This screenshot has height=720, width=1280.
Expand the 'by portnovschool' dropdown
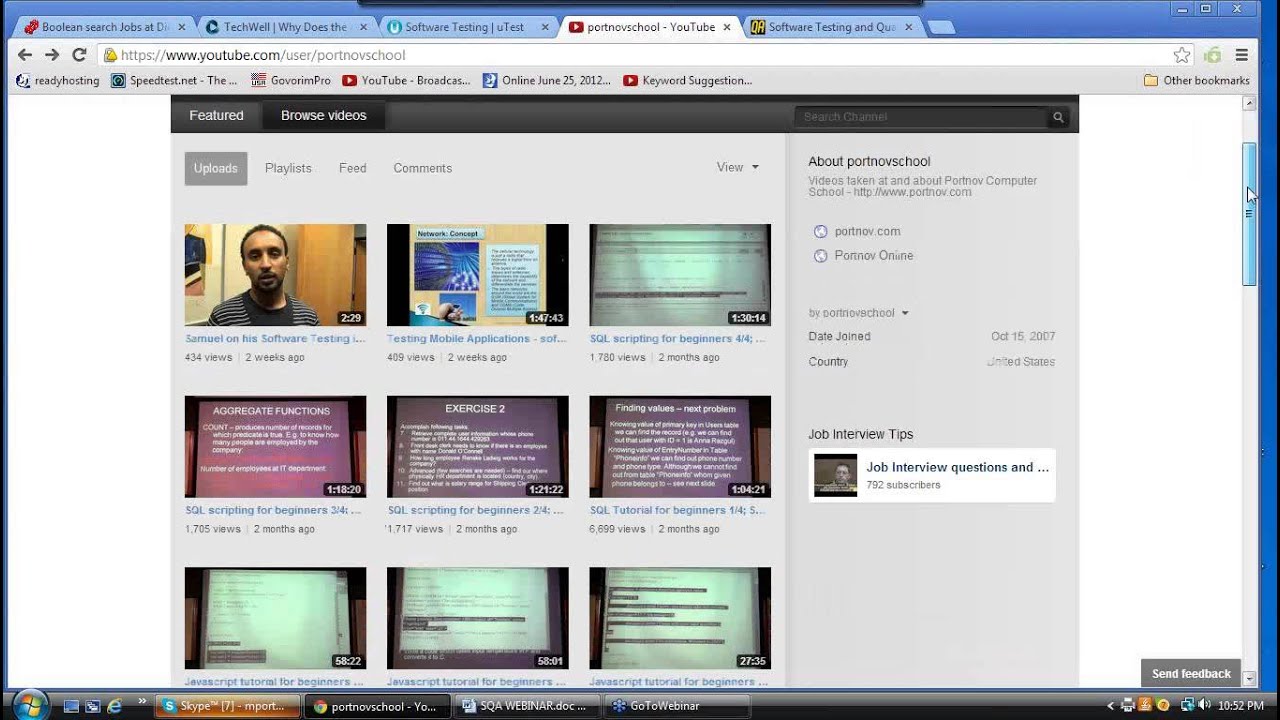click(858, 313)
